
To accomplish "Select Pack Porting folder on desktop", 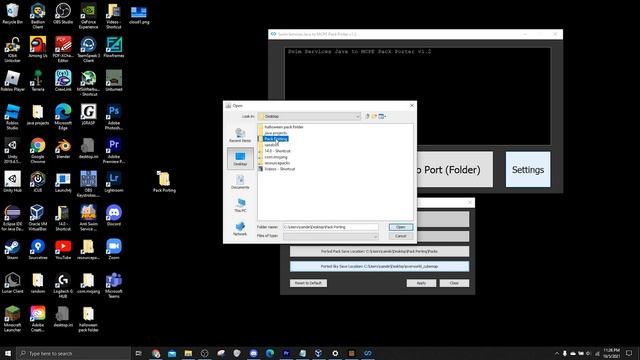I will (164, 182).
